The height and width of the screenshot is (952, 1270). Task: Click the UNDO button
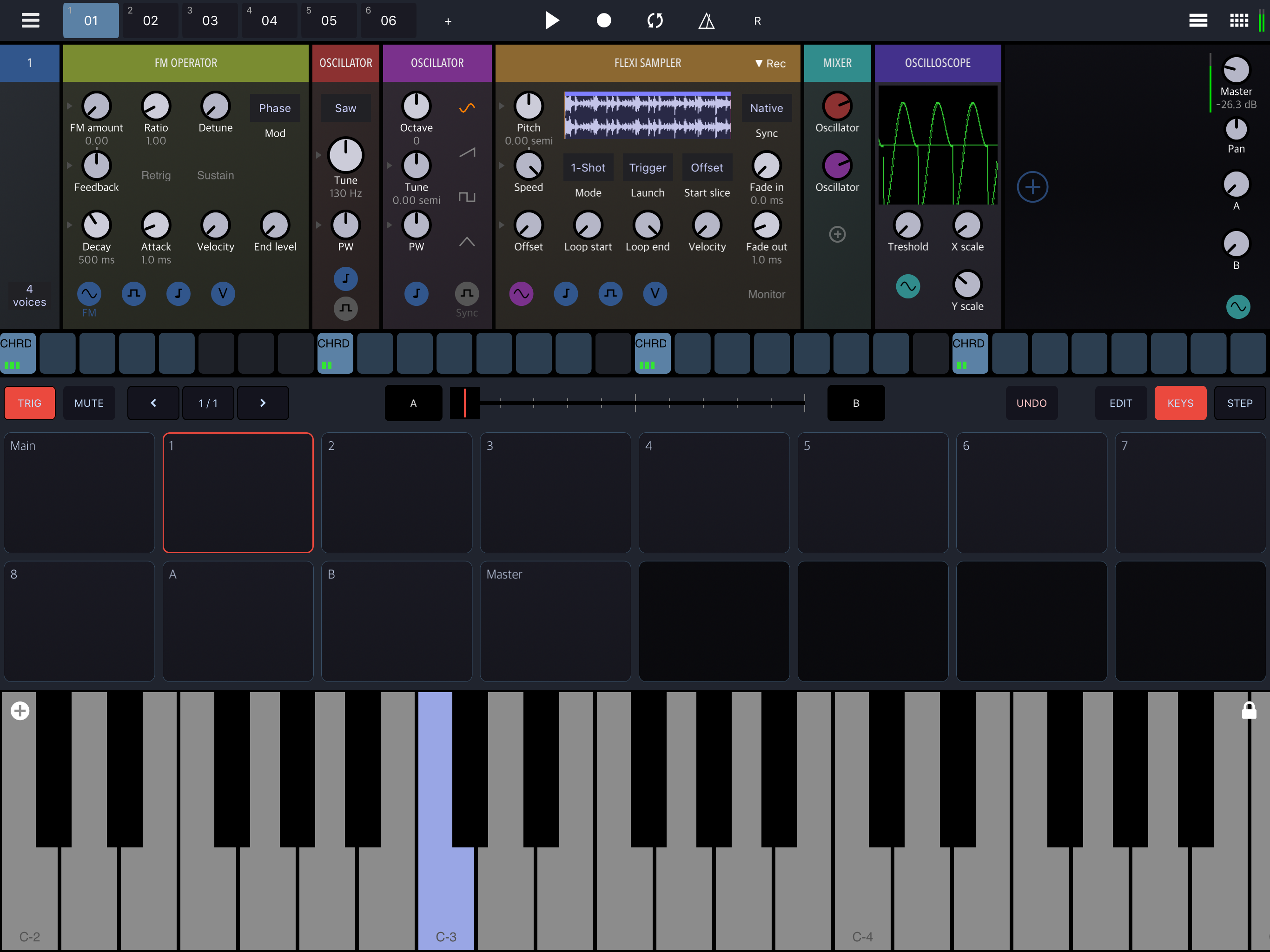pos(1031,403)
